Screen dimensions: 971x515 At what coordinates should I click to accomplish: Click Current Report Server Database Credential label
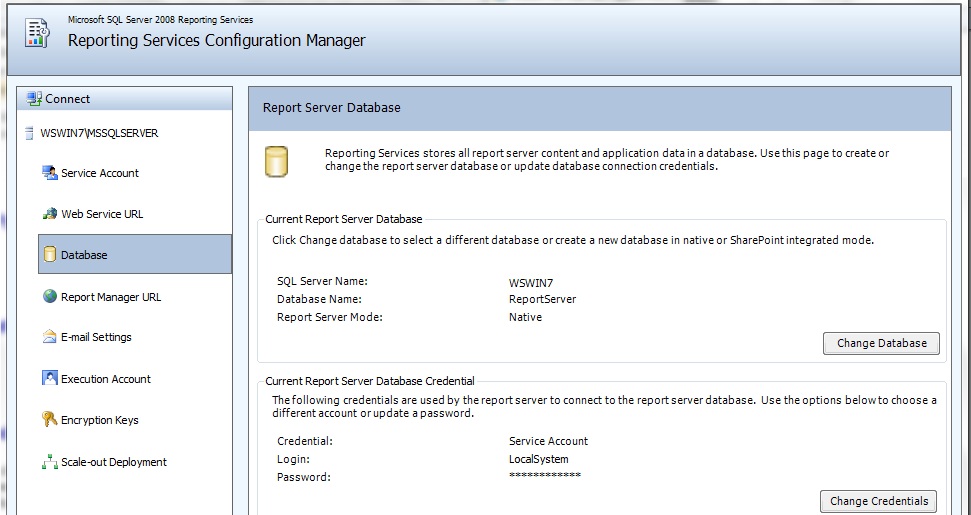point(370,381)
